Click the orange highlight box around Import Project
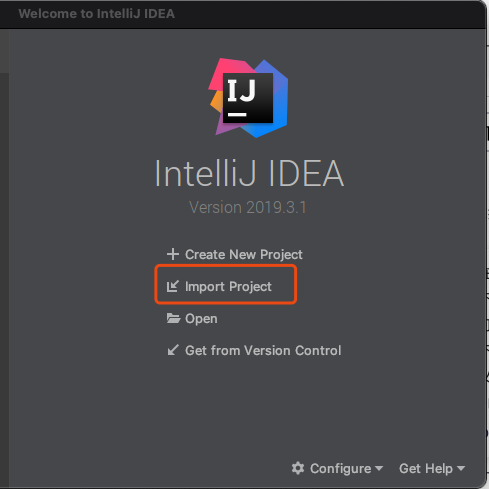 226,284
